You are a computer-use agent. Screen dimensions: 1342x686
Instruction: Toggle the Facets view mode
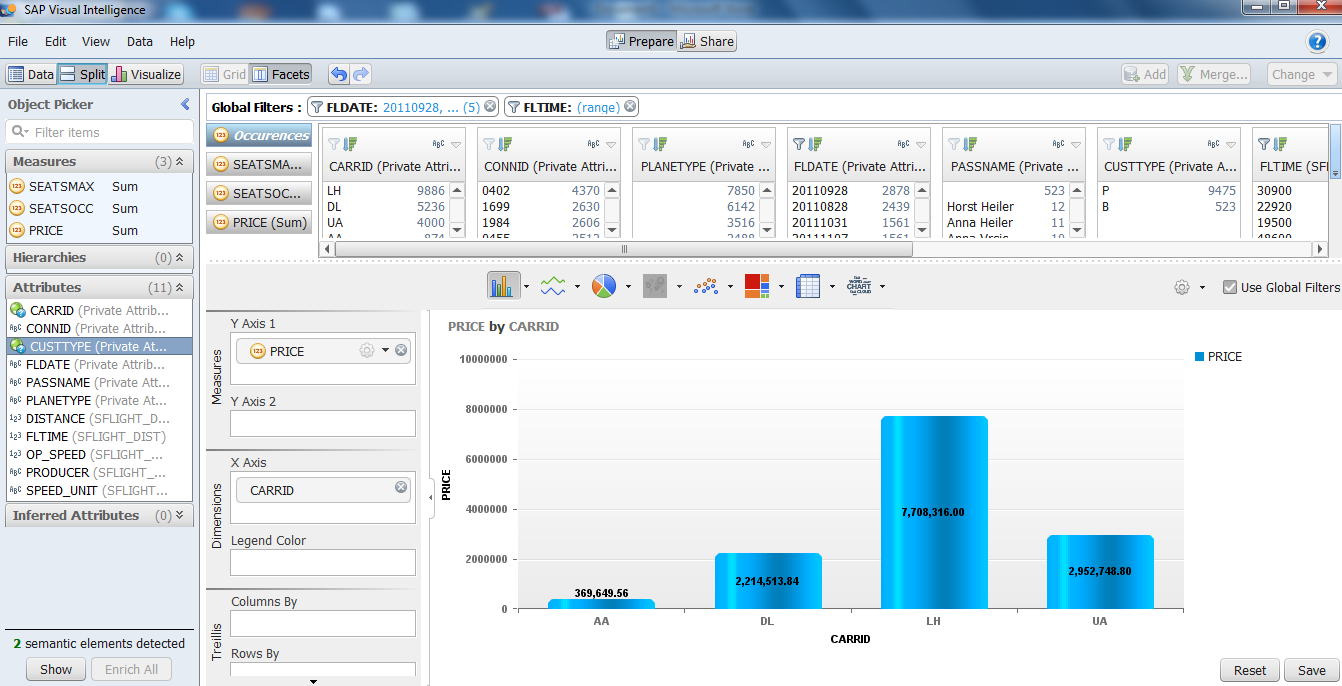[281, 73]
